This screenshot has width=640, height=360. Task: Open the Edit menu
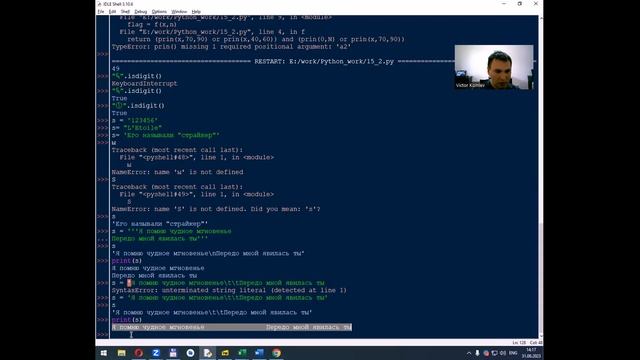coord(112,11)
